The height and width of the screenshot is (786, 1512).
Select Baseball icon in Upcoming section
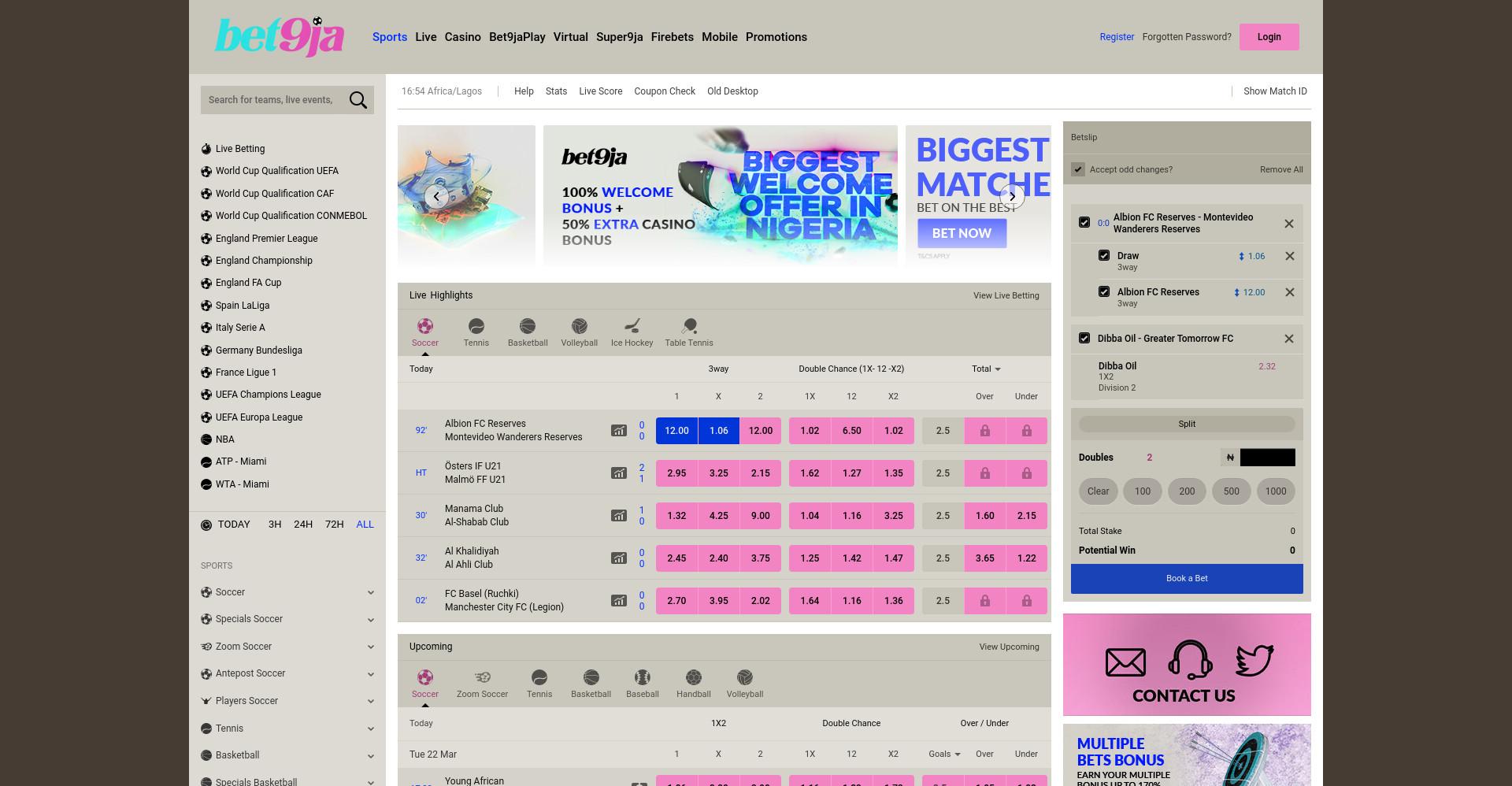click(643, 677)
